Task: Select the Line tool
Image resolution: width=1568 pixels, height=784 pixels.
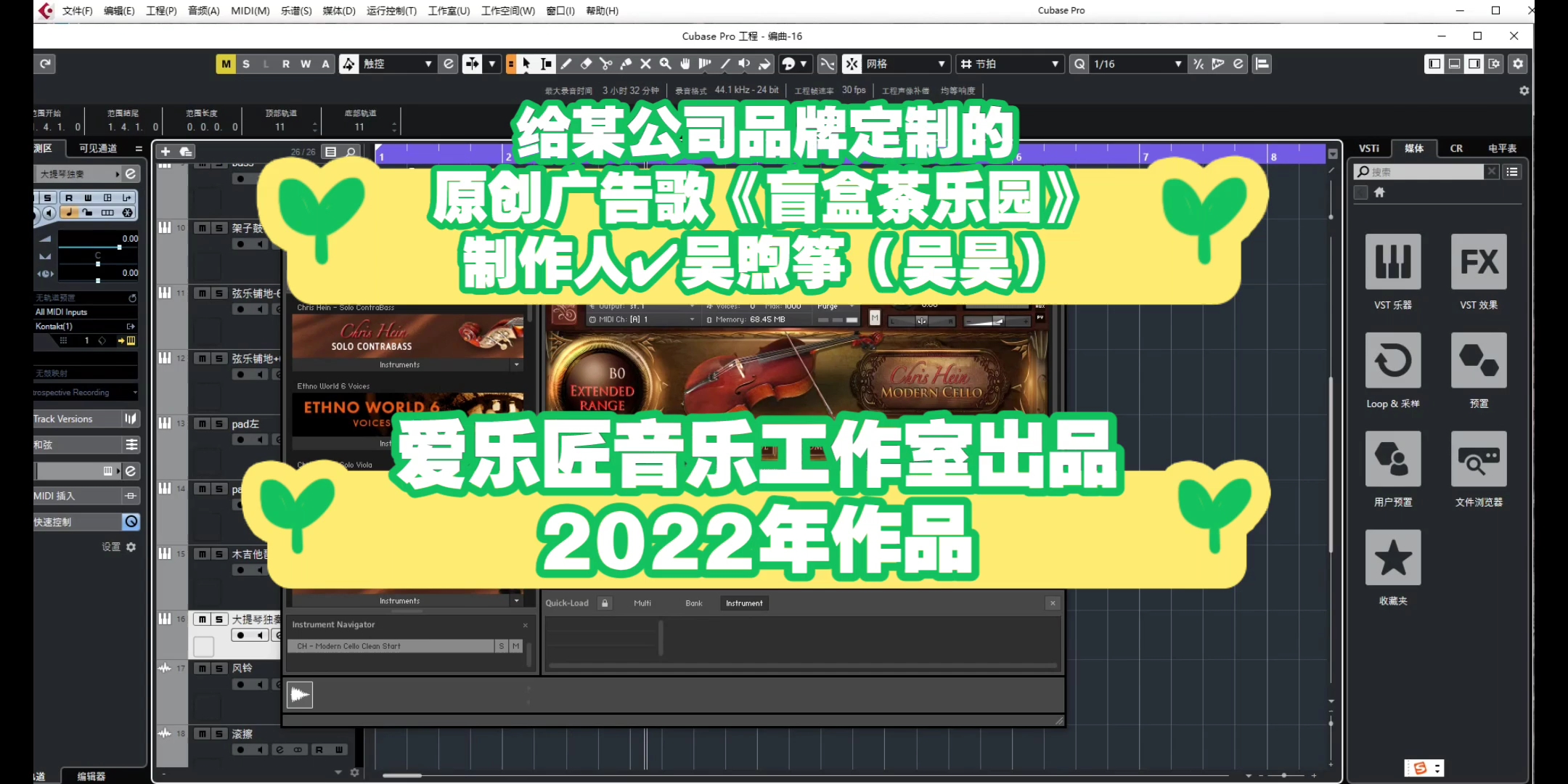Action: (x=724, y=64)
